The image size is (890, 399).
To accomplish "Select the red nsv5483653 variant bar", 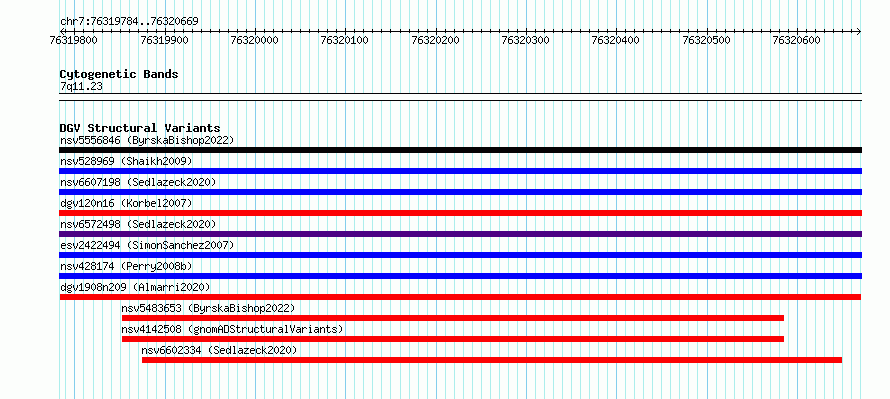I will (453, 318).
